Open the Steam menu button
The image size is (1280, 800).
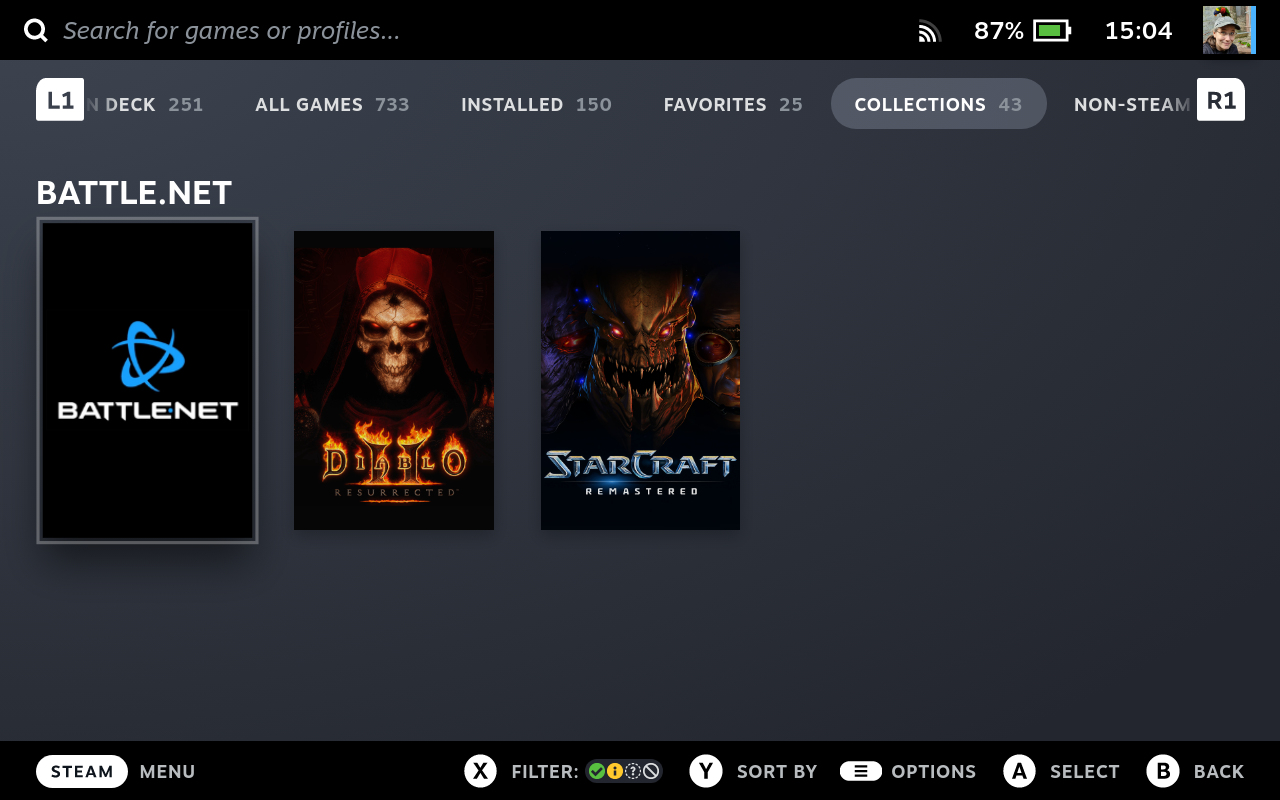click(x=82, y=771)
